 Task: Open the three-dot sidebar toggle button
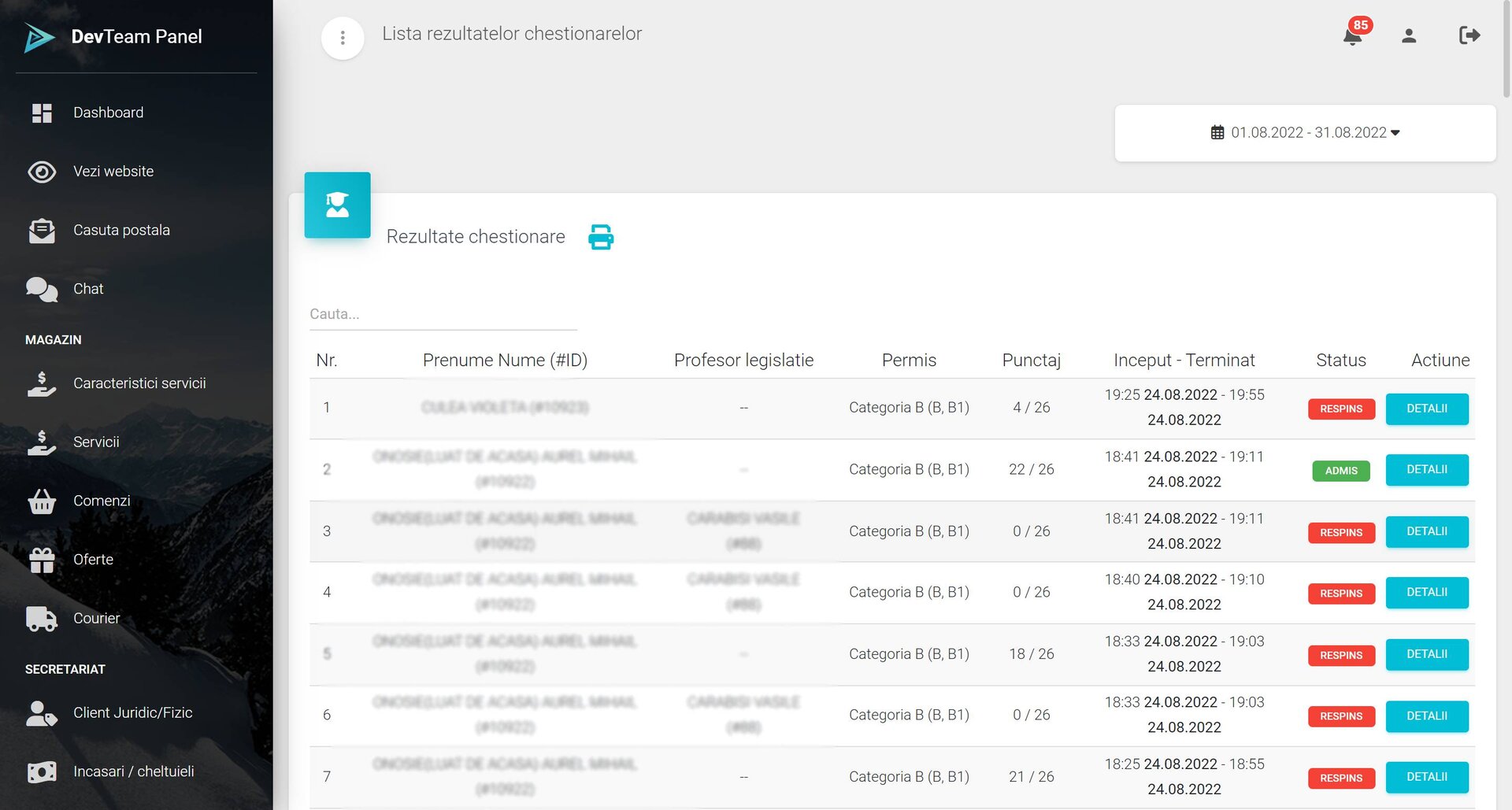(343, 38)
